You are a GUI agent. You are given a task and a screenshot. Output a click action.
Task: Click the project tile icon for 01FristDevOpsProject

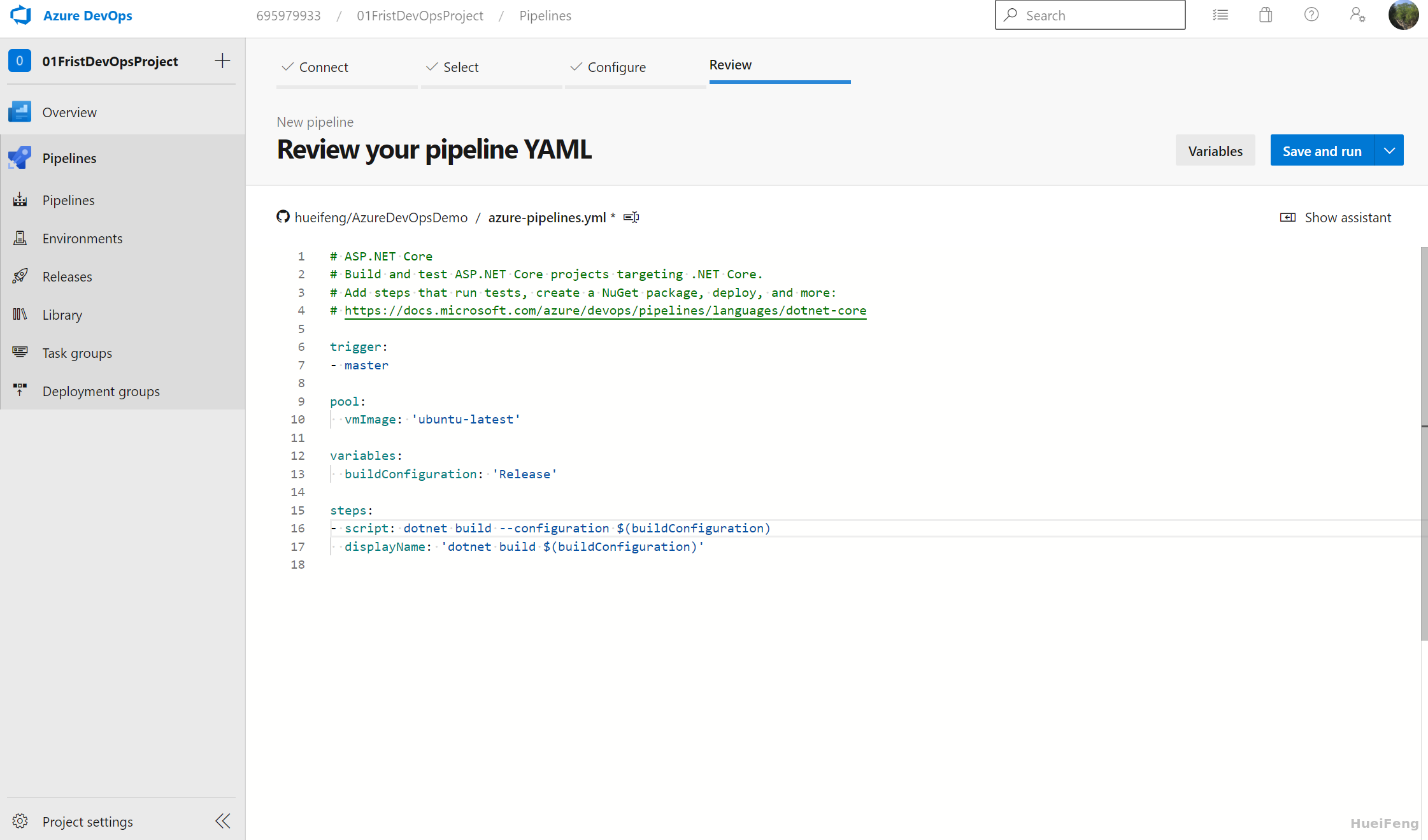(x=20, y=61)
